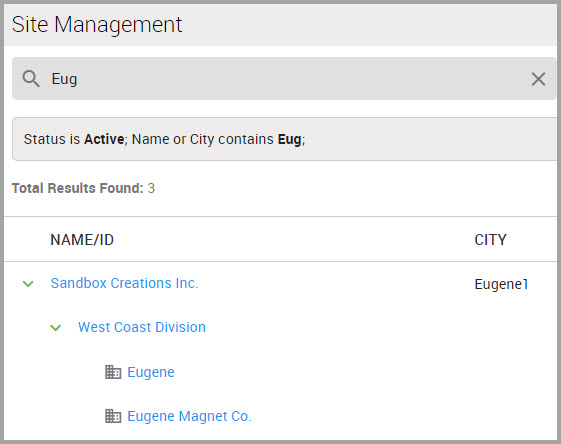The height and width of the screenshot is (444, 561).
Task: Click the building icon beside Eugene Magnet Co.
Action: pos(113,416)
